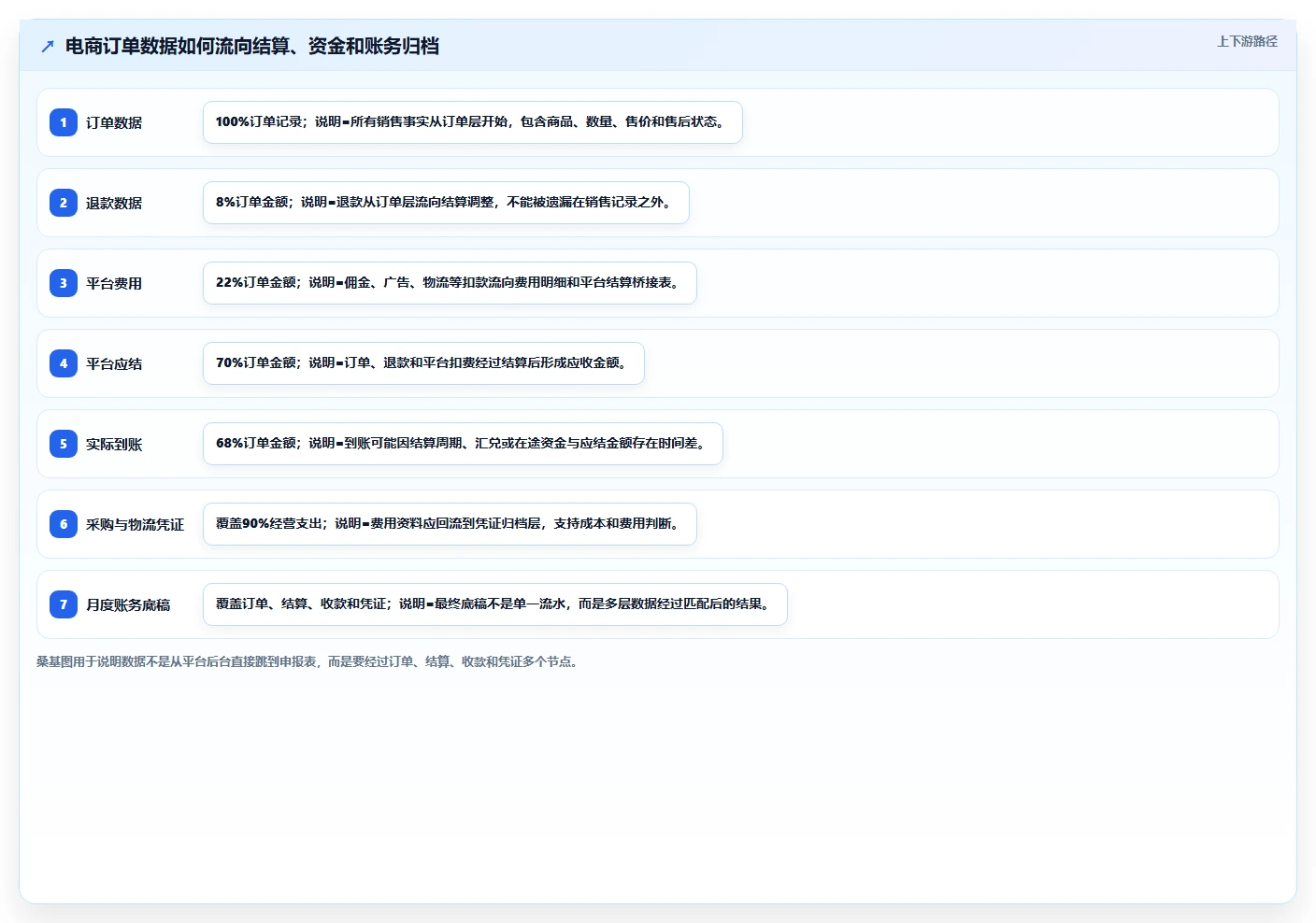The width and height of the screenshot is (1316, 923).
Task: Click the arrow icon beside the title
Action: [48, 46]
